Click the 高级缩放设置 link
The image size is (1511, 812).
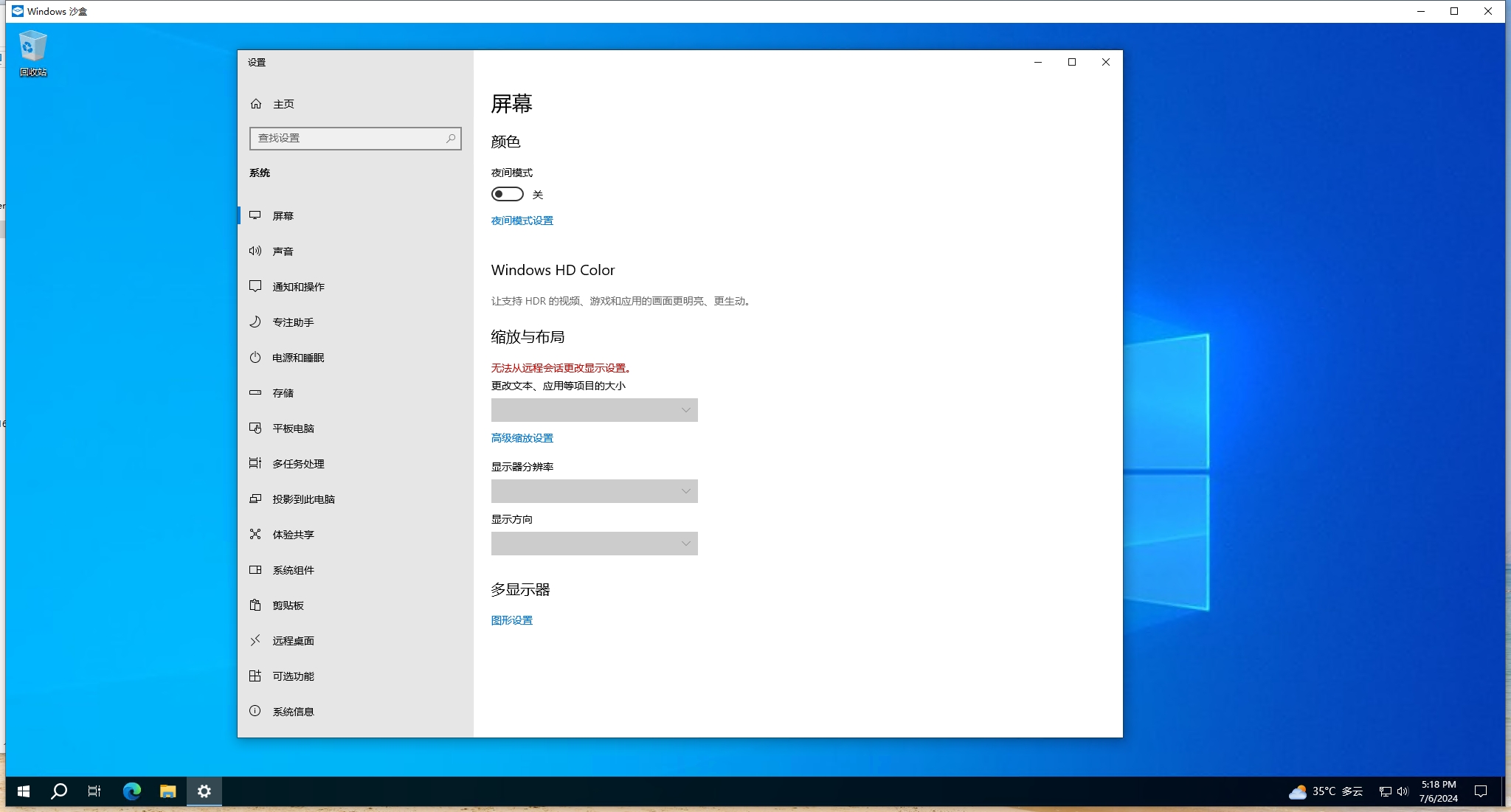click(522, 438)
